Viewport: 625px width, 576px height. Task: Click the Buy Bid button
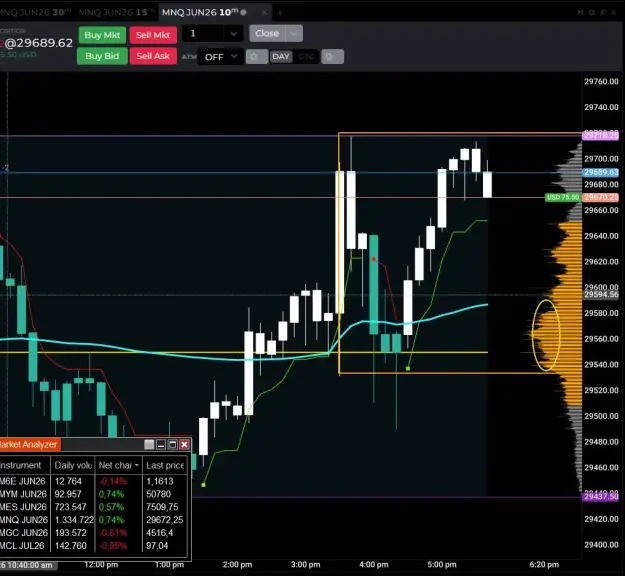(102, 56)
